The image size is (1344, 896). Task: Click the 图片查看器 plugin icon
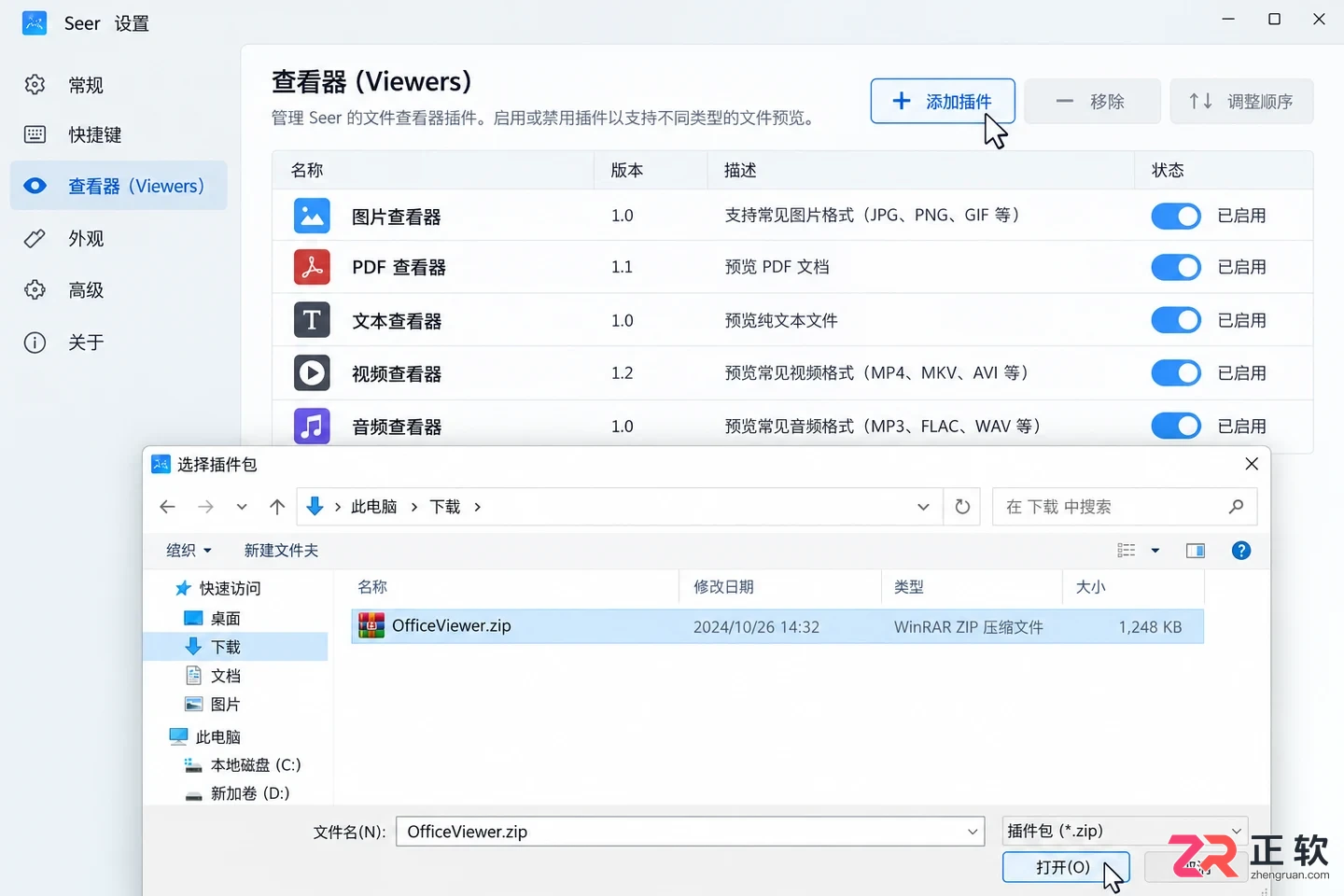(x=312, y=216)
